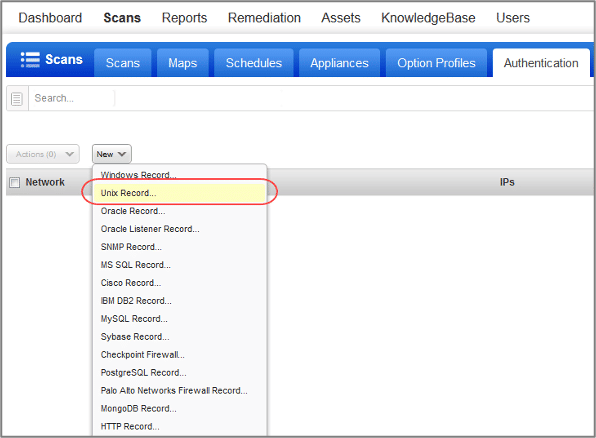Switch to the Option Profiles tab
This screenshot has width=596, height=438.
coord(436,63)
